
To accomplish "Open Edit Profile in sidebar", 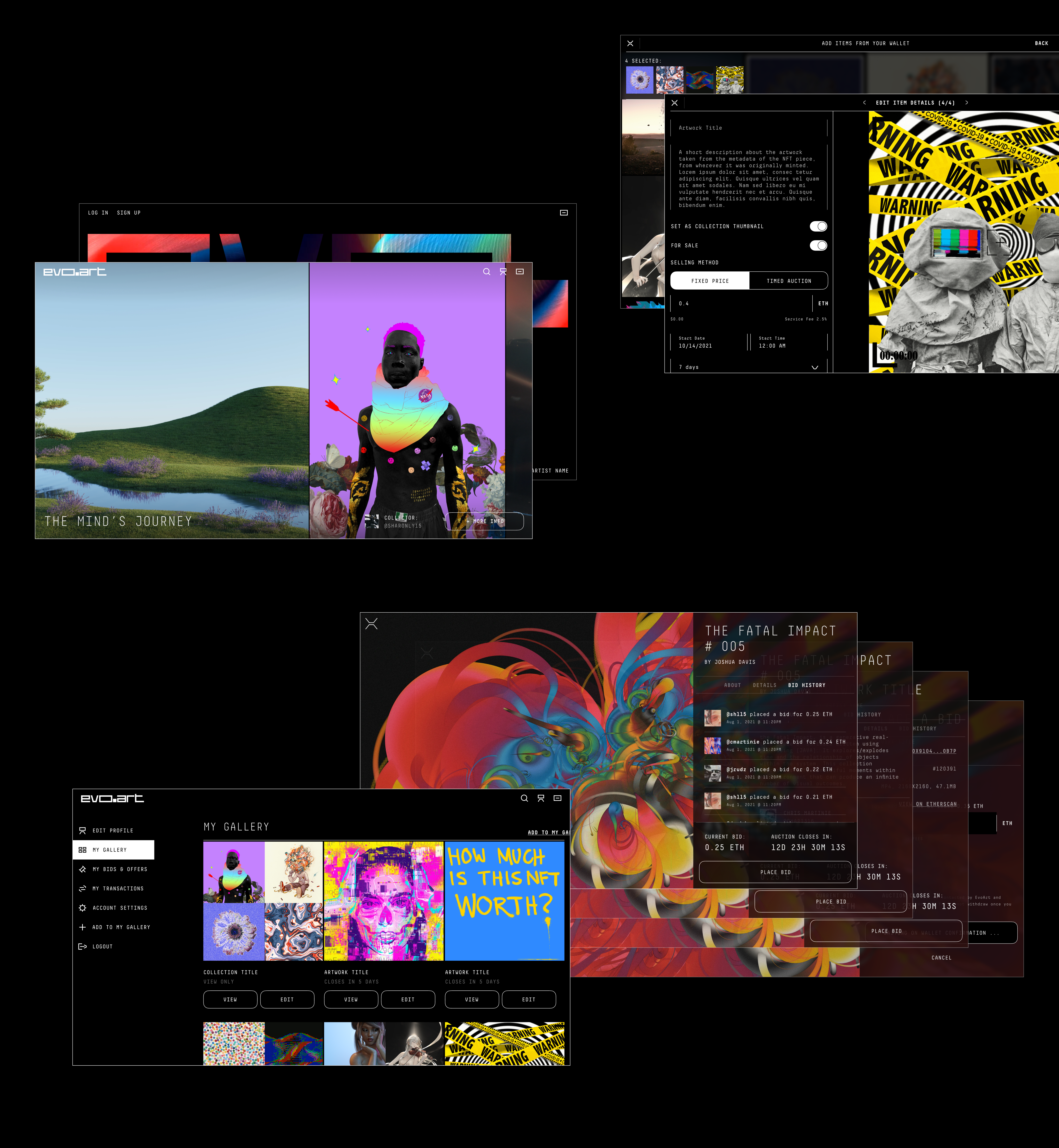I will coord(113,831).
